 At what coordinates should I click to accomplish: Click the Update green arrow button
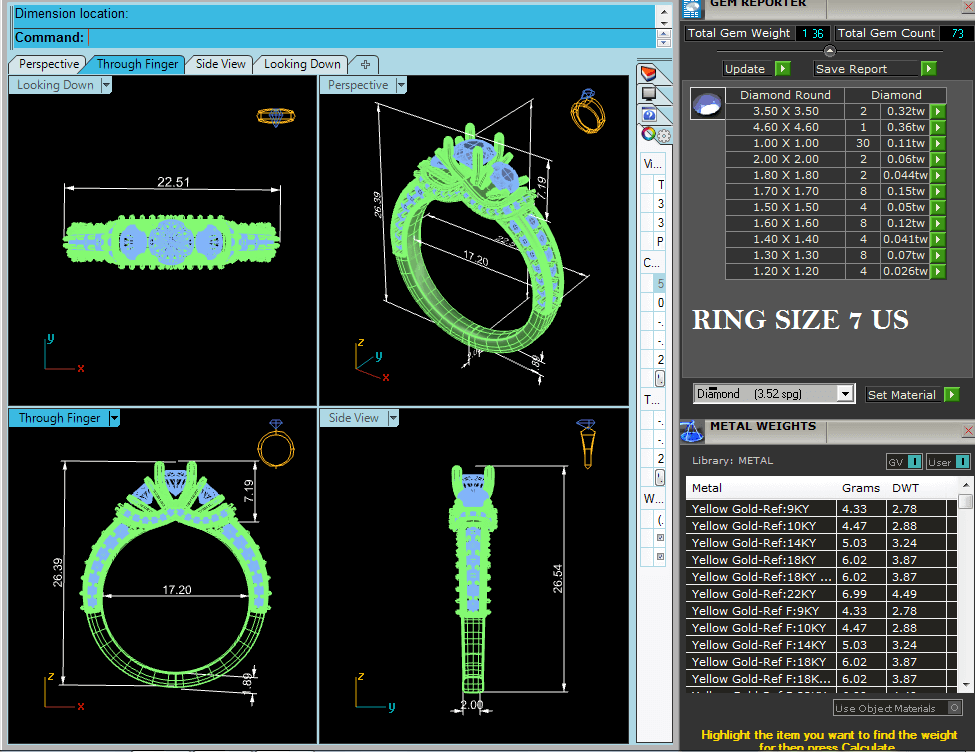[x=782, y=69]
